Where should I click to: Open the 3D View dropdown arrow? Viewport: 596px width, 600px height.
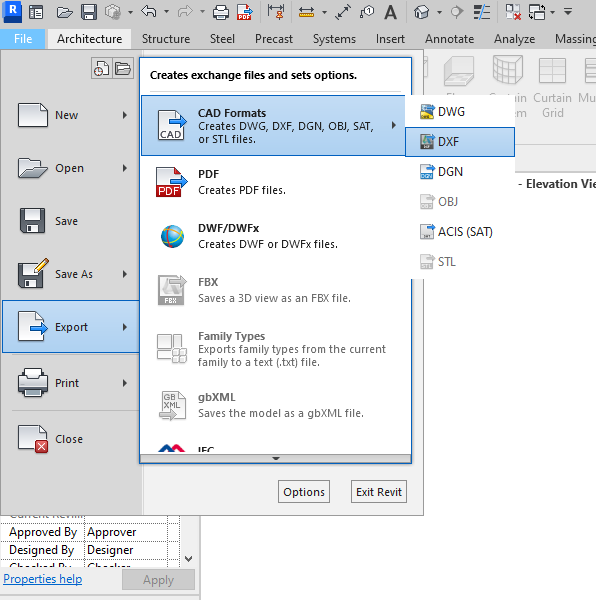[440, 12]
